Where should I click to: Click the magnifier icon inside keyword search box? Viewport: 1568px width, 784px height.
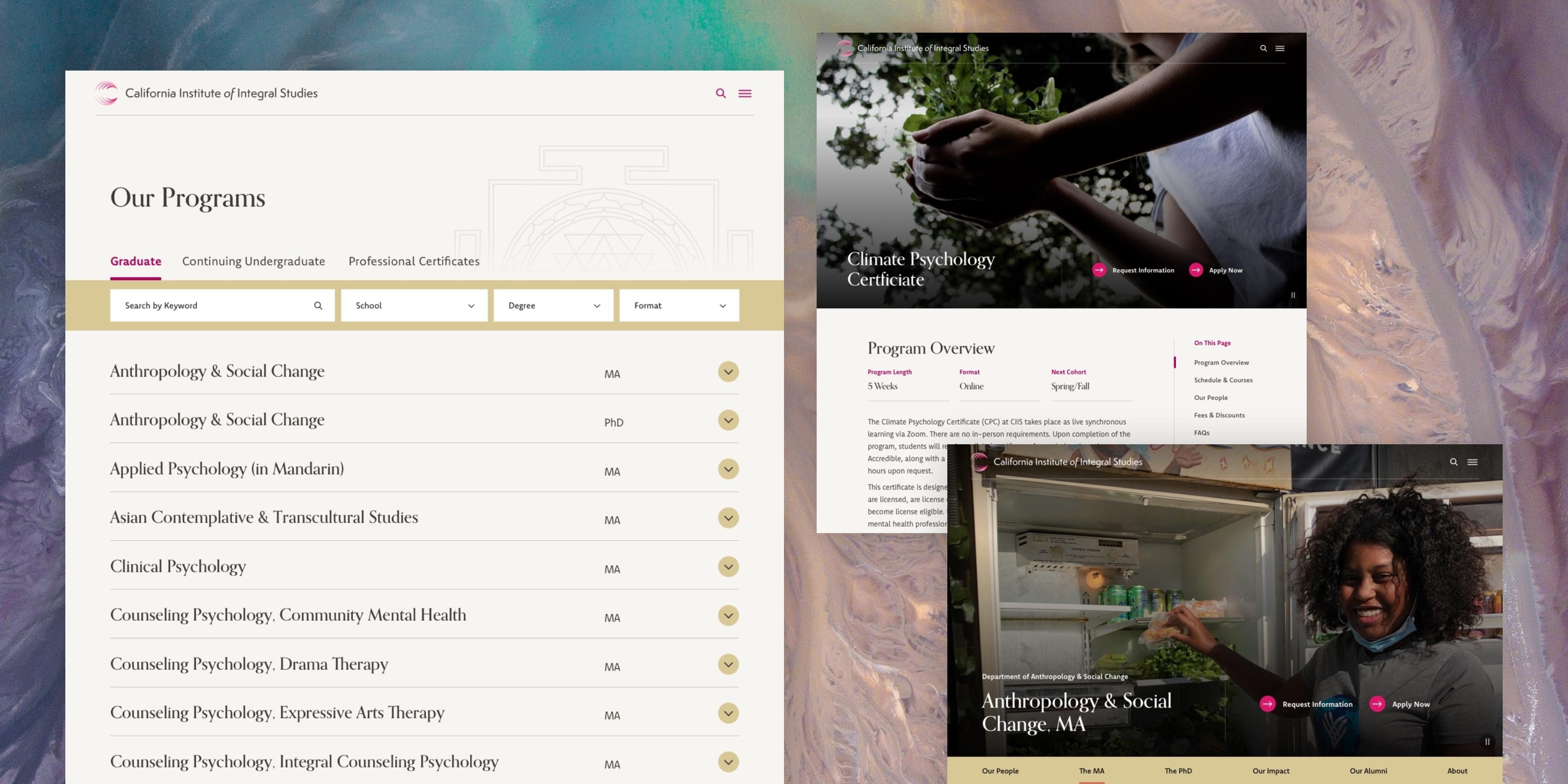point(318,305)
